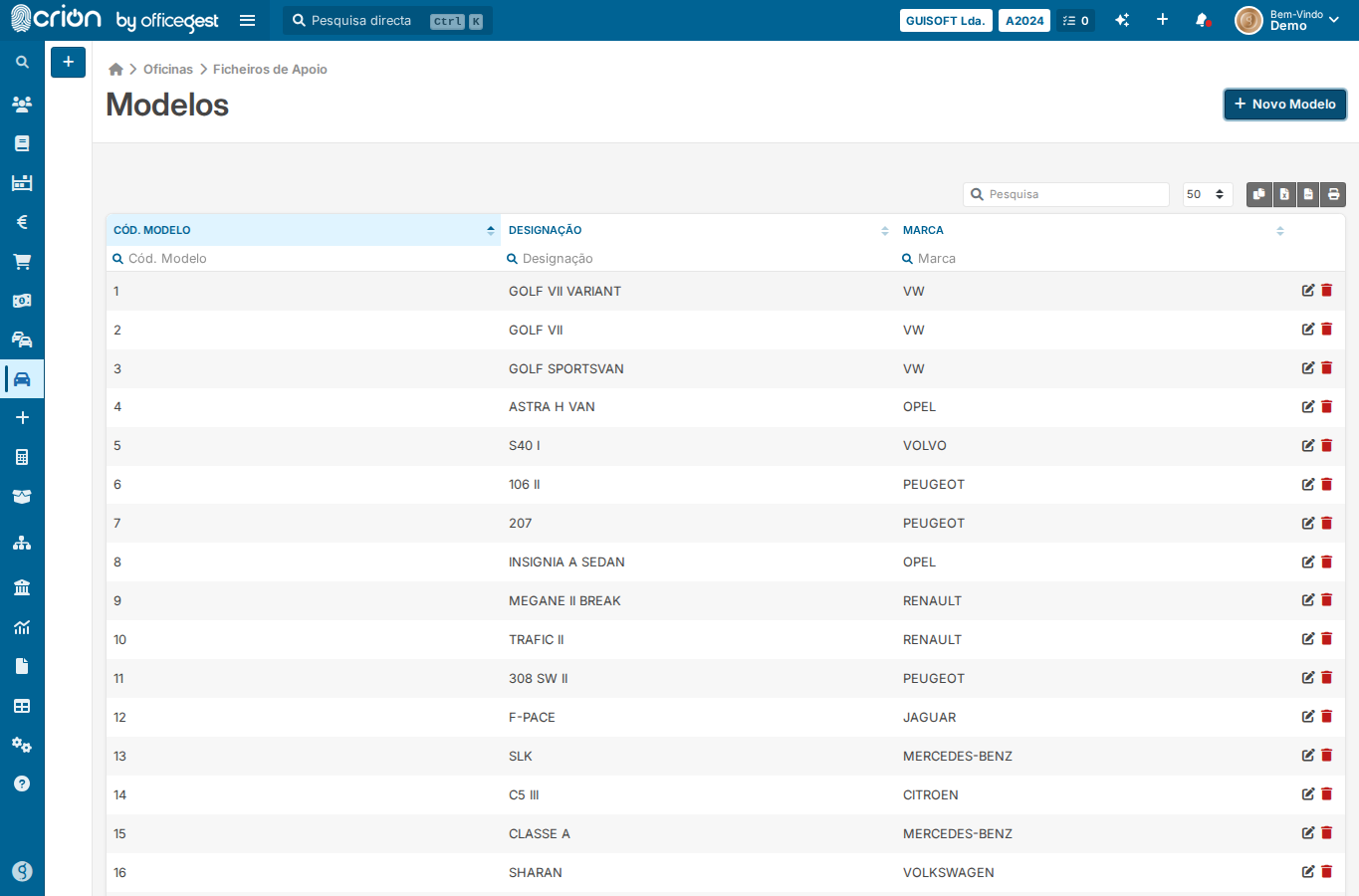The width and height of the screenshot is (1359, 896).
Task: Delete the S40 I row
Action: tap(1326, 445)
